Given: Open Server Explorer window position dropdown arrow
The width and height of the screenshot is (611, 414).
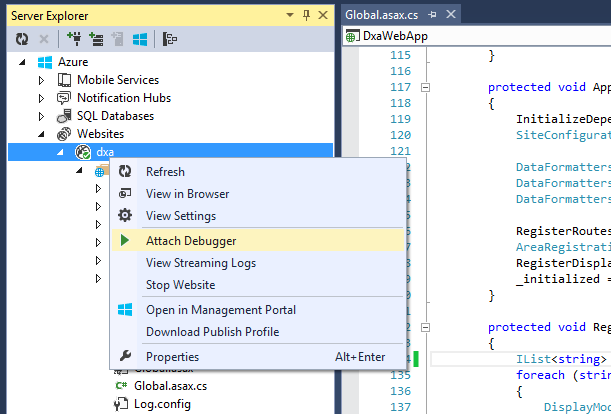Looking at the screenshot, I should pyautogui.click(x=288, y=16).
